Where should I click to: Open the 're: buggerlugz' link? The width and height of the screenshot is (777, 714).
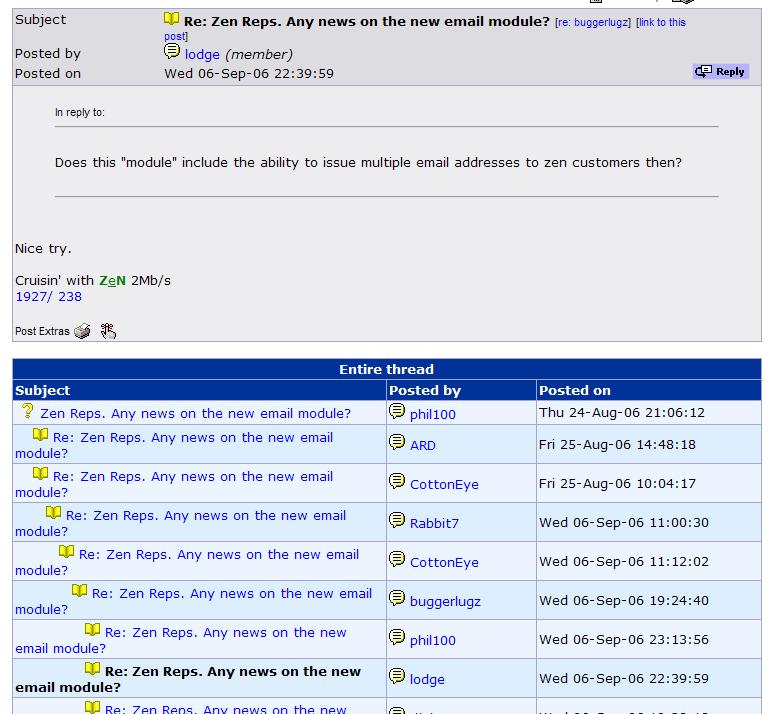[x=593, y=22]
